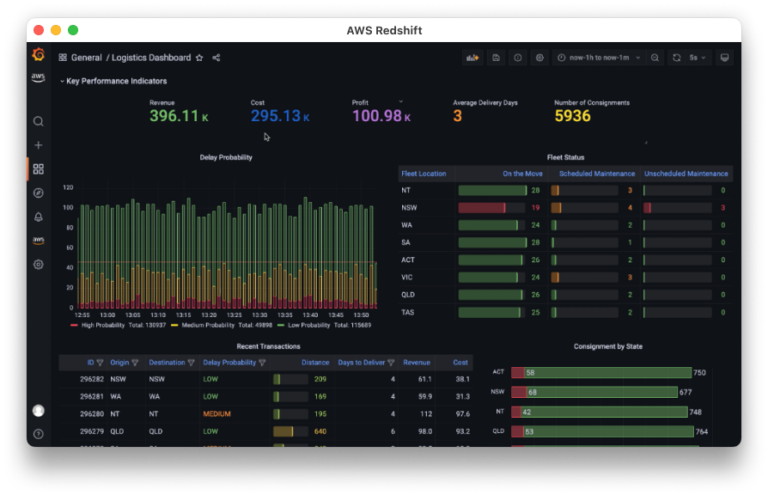This screenshot has height=495, width=768.
Task: Open the Delay Probability column filter
Action: coord(262,363)
